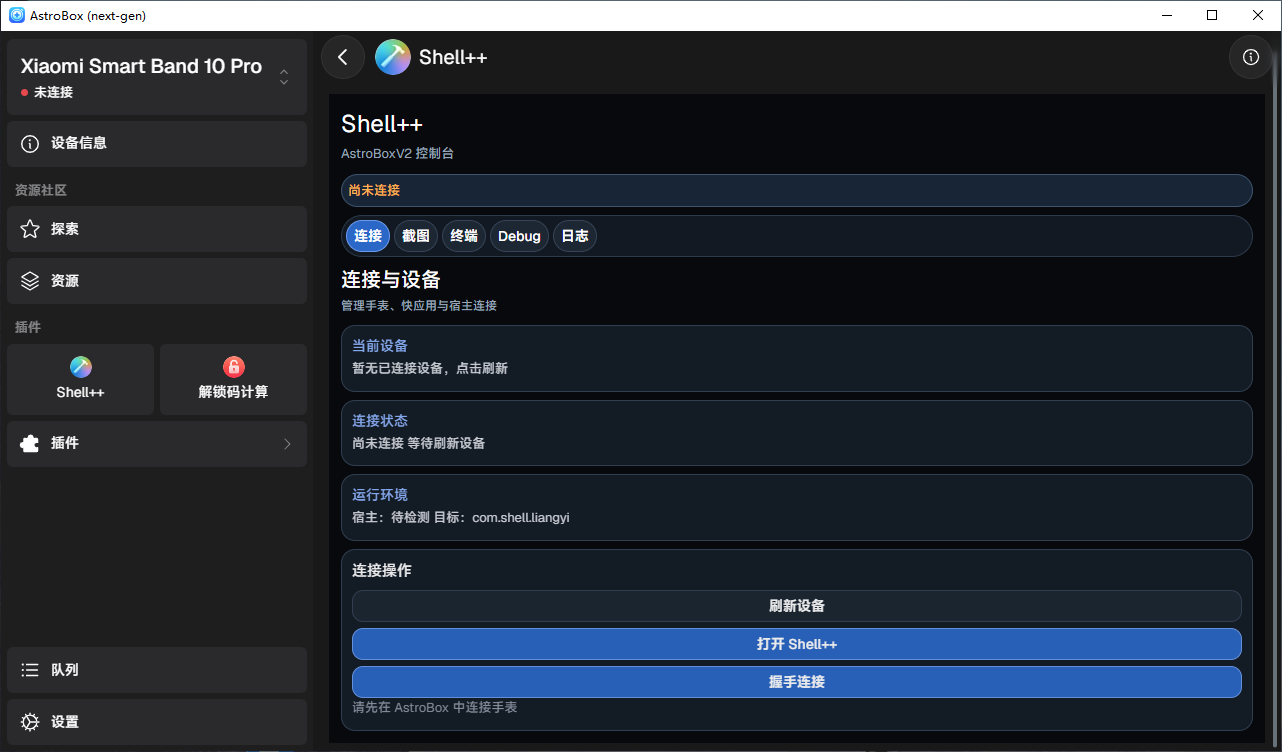The image size is (1282, 752).
Task: Maximize the AstroBox window
Action: [x=1212, y=15]
